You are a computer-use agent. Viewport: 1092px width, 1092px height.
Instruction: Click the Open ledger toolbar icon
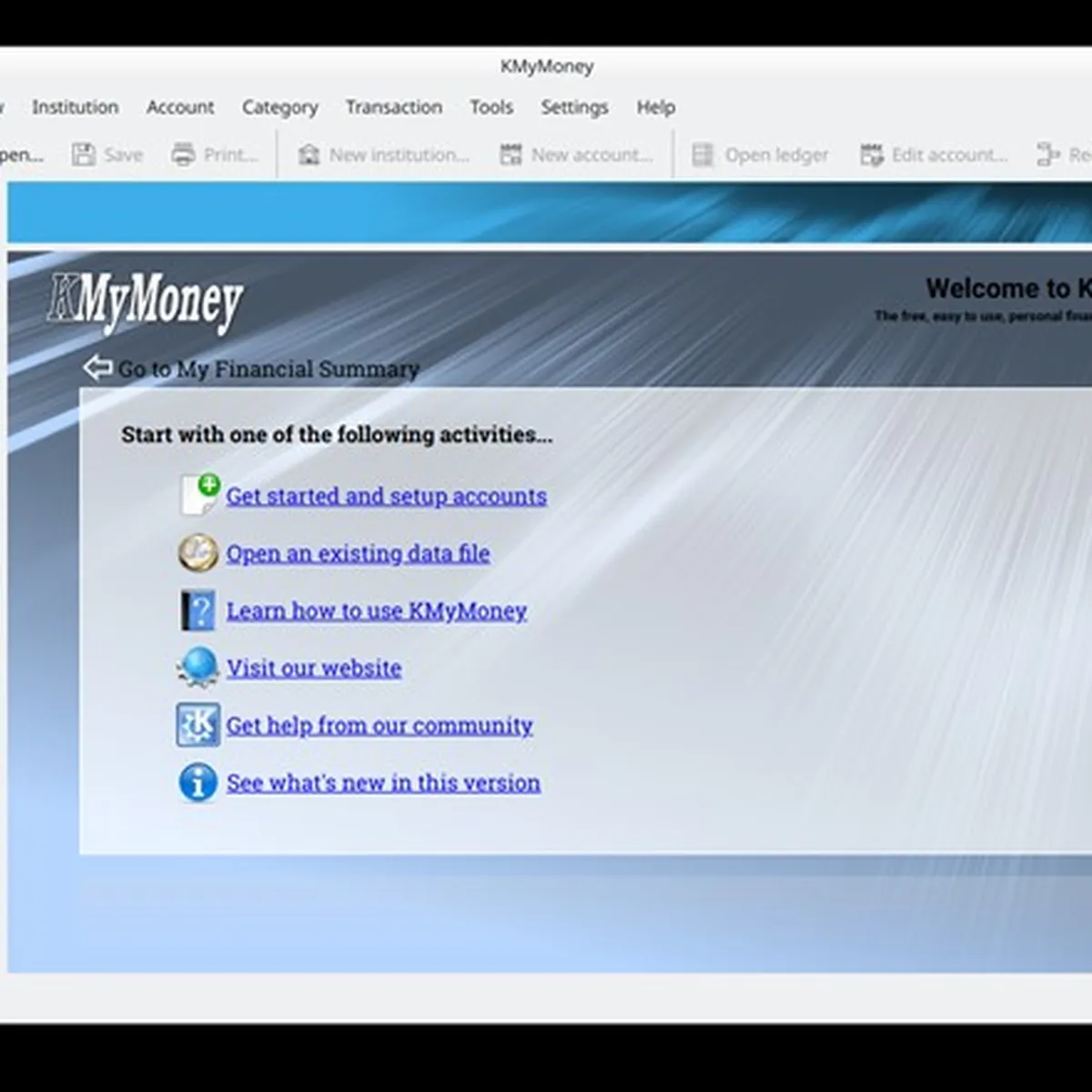point(703,155)
